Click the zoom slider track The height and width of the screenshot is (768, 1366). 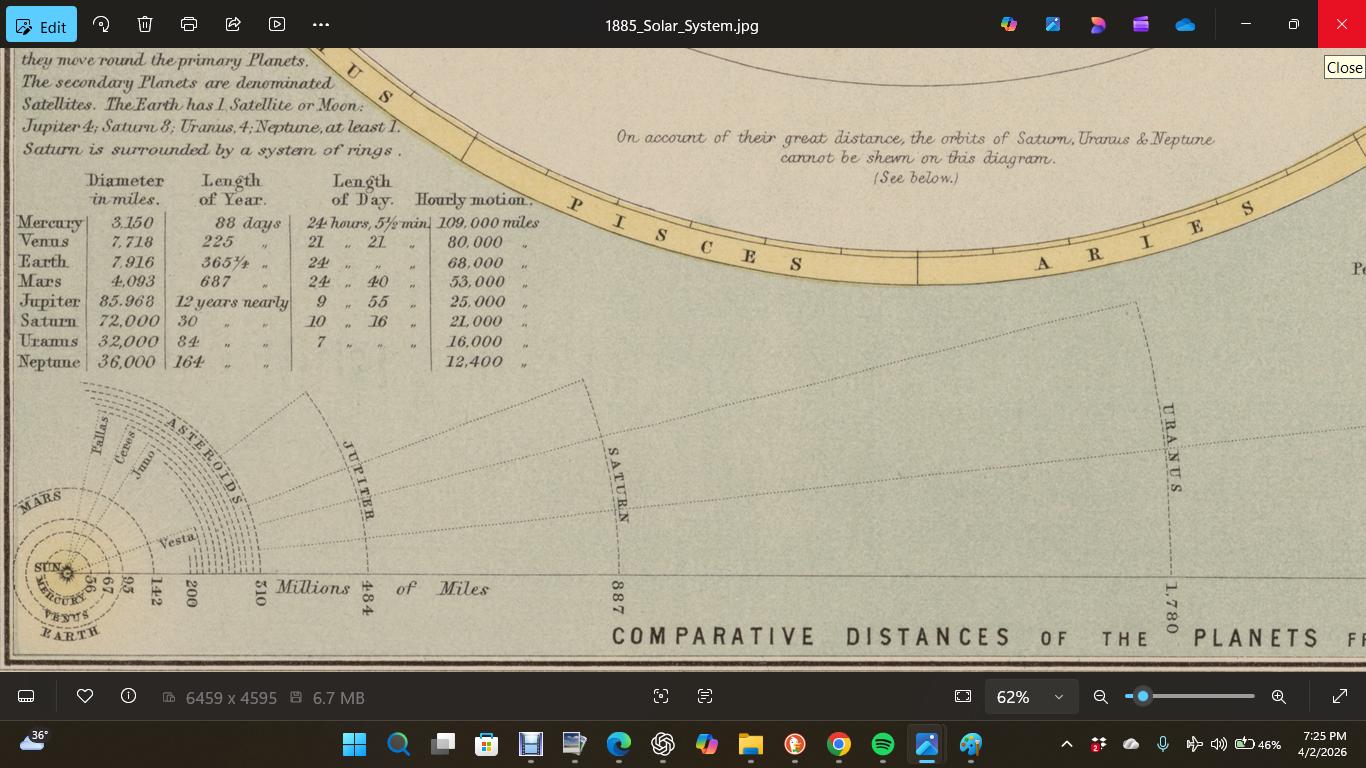[x=1190, y=696]
